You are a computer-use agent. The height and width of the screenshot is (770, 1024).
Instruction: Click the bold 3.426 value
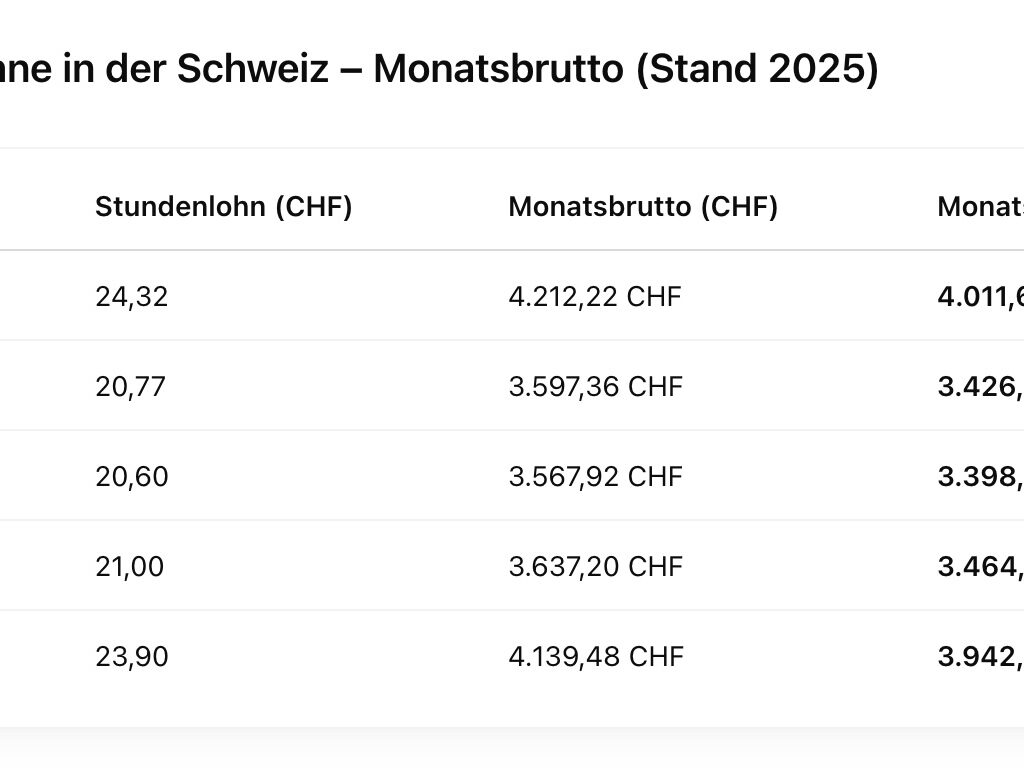980,387
